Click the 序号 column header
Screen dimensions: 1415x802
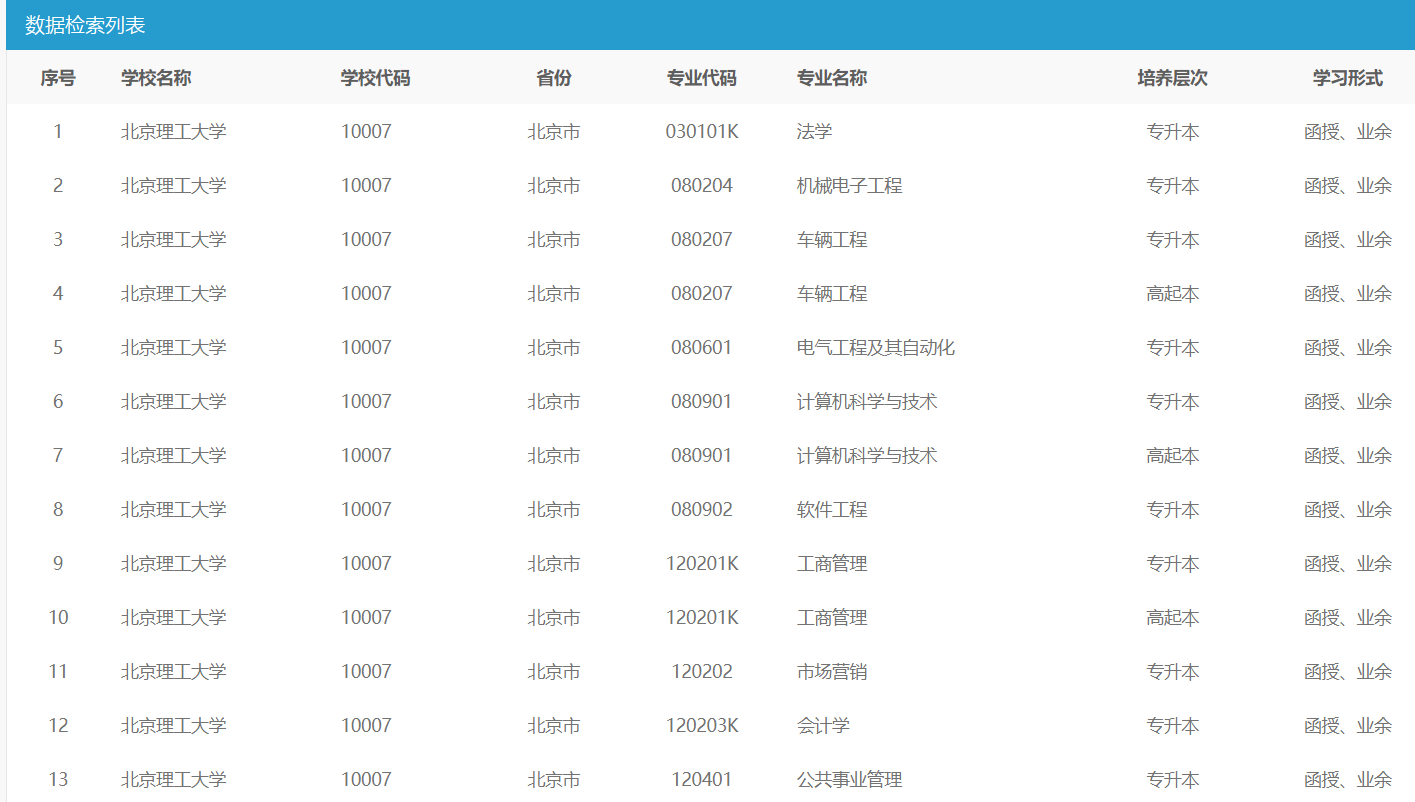point(58,78)
